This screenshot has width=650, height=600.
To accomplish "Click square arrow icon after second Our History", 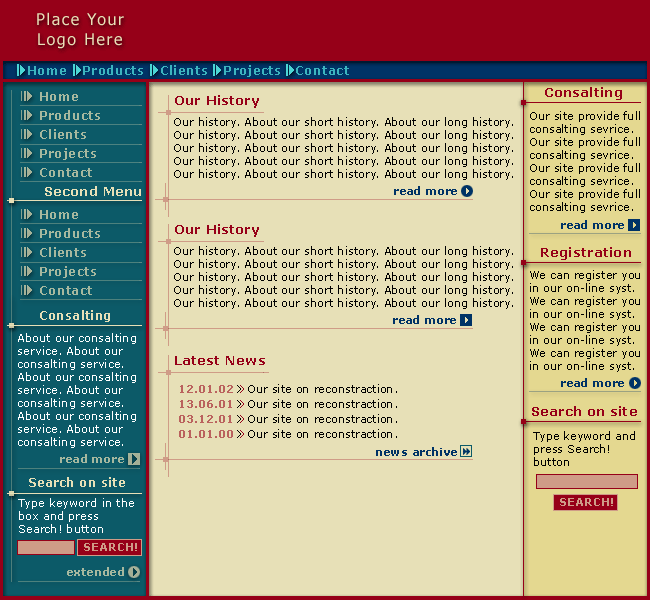I will 466,320.
